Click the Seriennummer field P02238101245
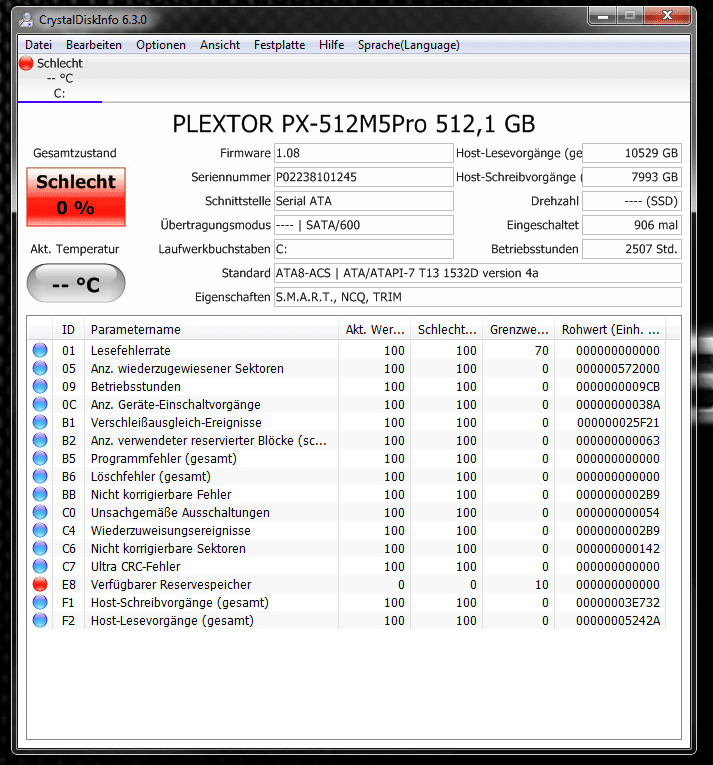 (x=364, y=177)
